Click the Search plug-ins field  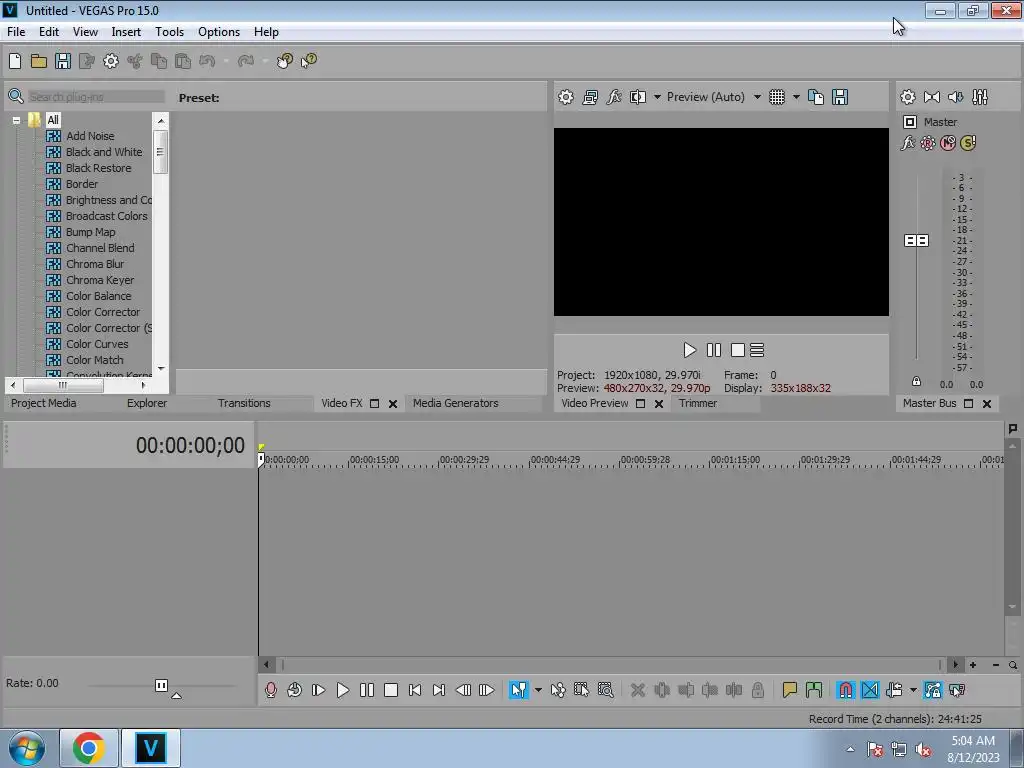[x=96, y=97]
